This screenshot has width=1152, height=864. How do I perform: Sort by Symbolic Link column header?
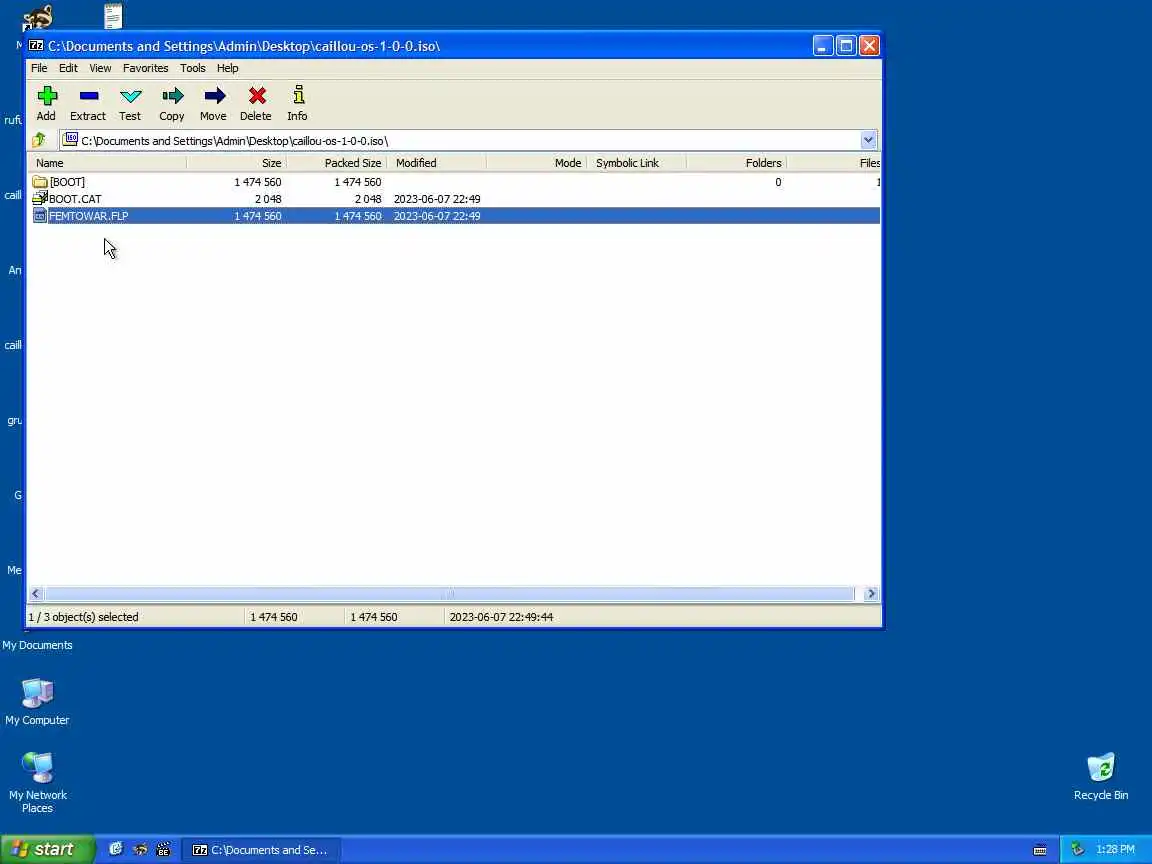636,162
